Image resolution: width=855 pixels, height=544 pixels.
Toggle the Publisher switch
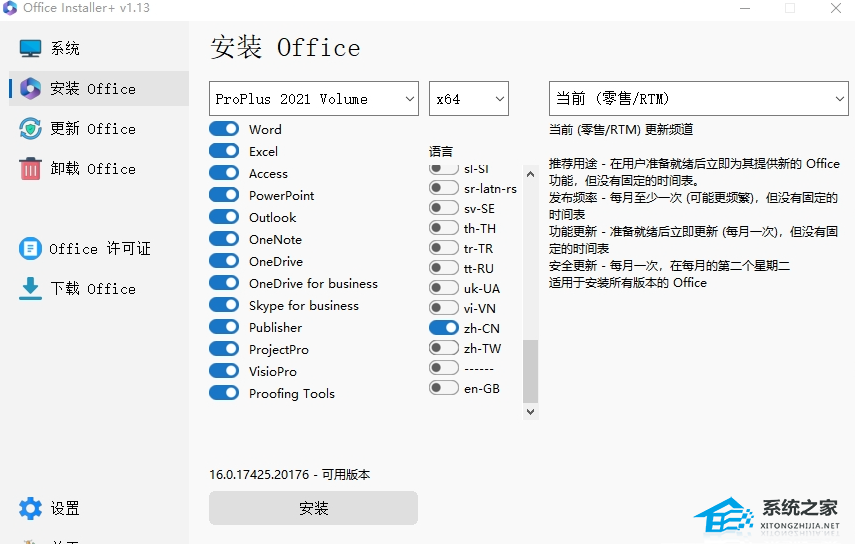point(224,327)
